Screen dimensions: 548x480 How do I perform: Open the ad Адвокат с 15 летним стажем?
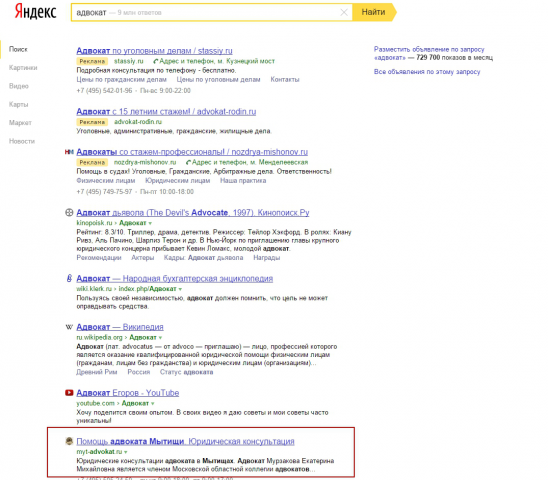click(166, 112)
